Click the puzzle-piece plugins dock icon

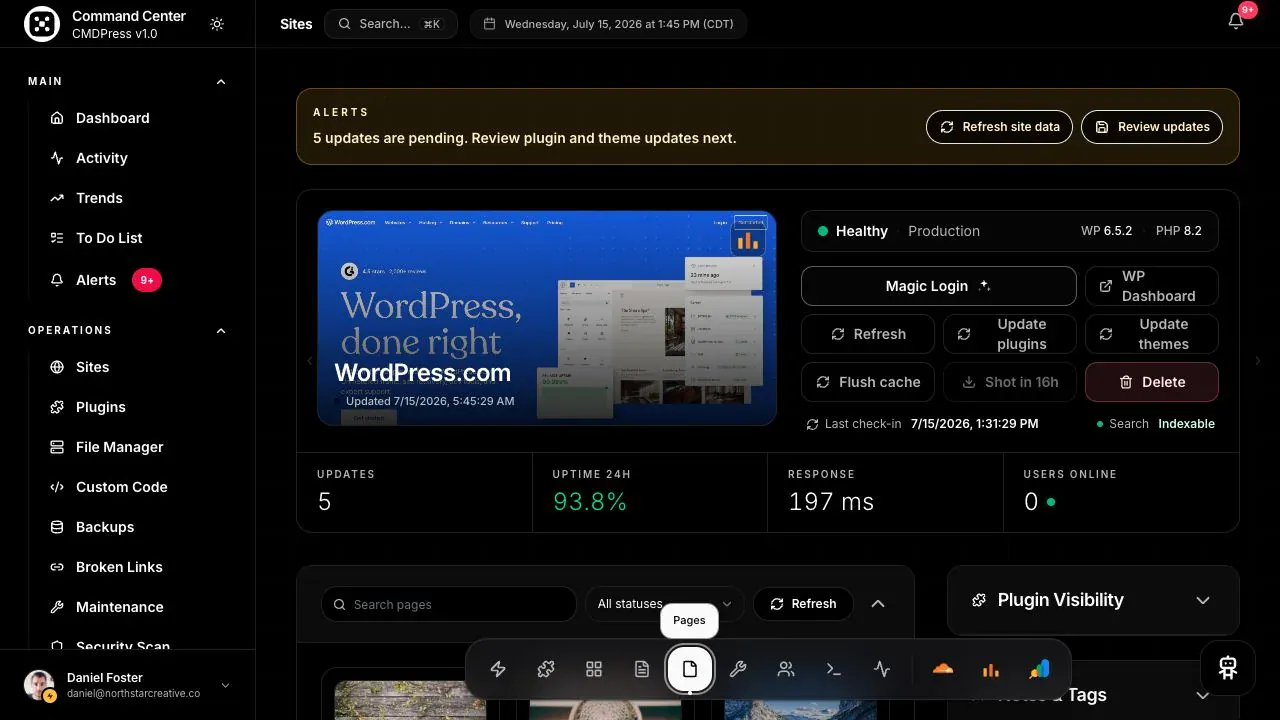pyautogui.click(x=546, y=670)
